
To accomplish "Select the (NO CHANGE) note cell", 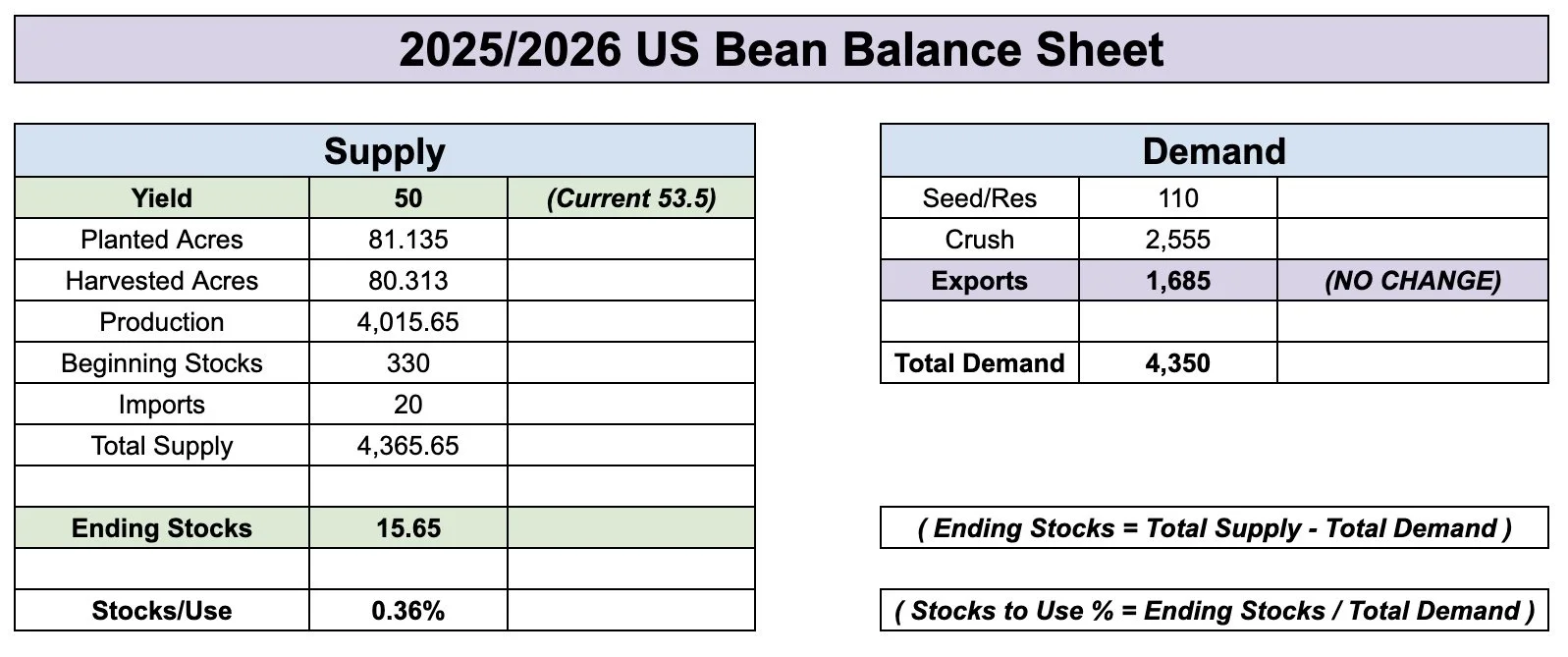I will click(x=1413, y=281).
